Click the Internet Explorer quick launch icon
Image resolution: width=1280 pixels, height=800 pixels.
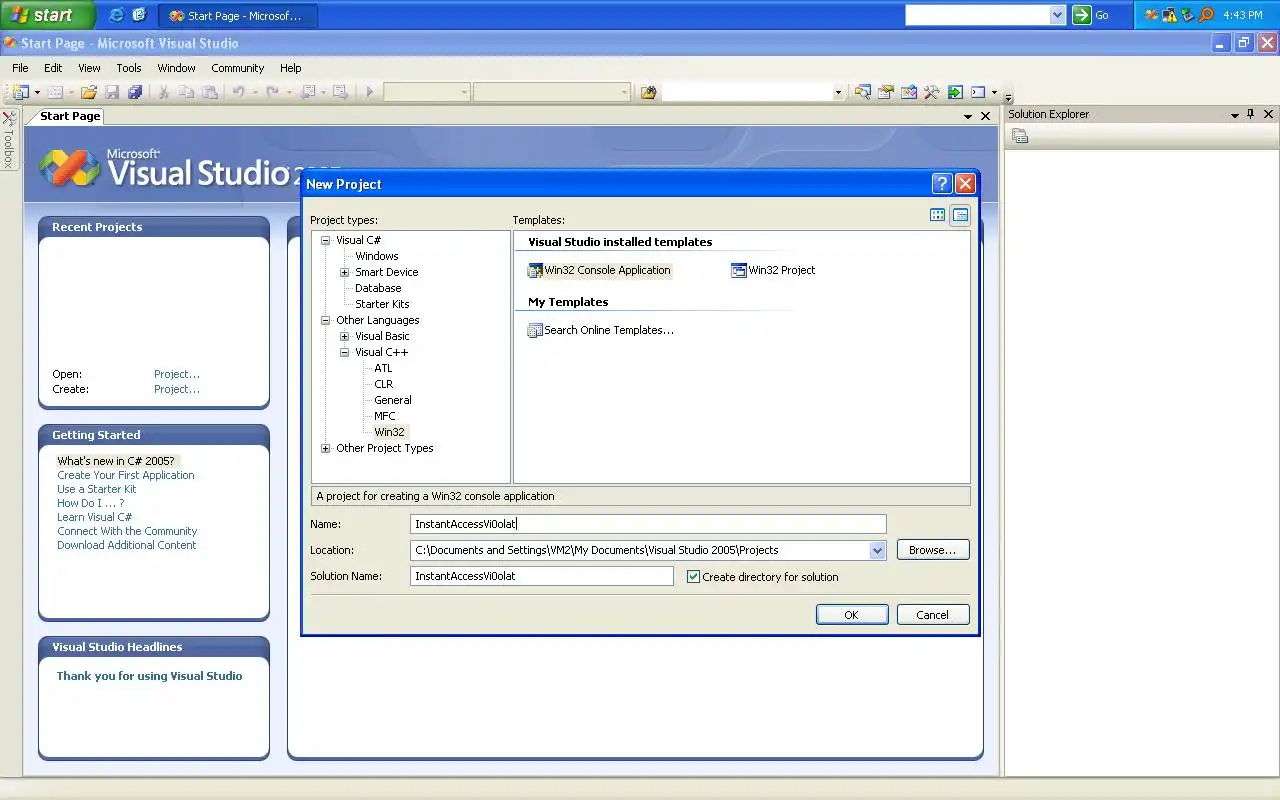(116, 15)
